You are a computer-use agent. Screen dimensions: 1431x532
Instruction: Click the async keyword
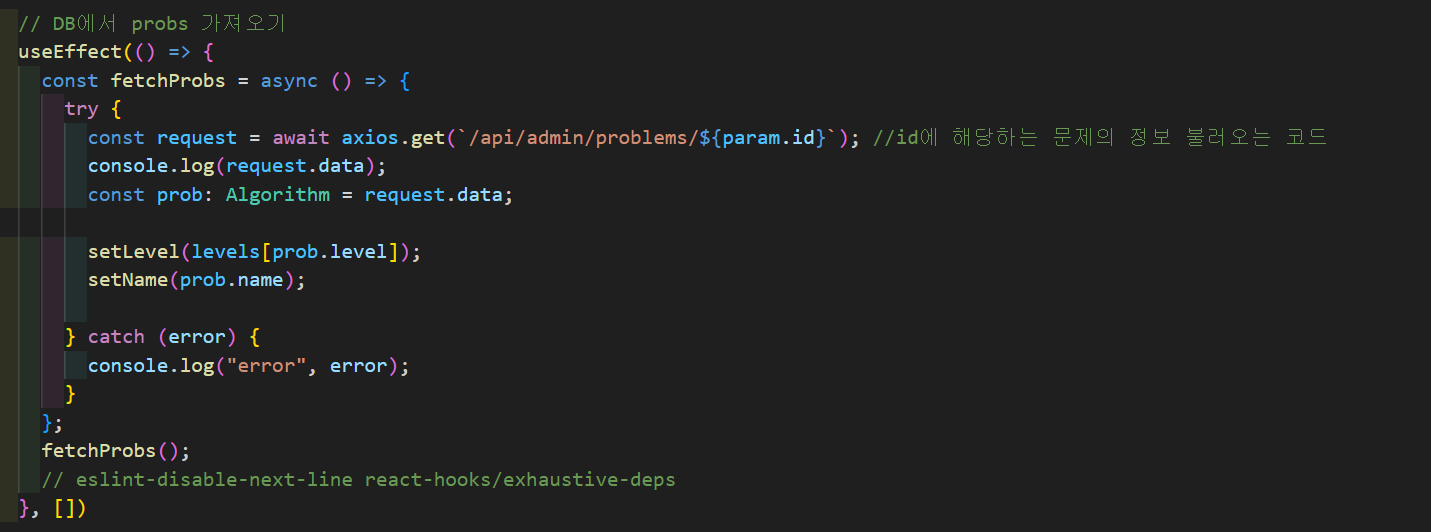coord(289,80)
